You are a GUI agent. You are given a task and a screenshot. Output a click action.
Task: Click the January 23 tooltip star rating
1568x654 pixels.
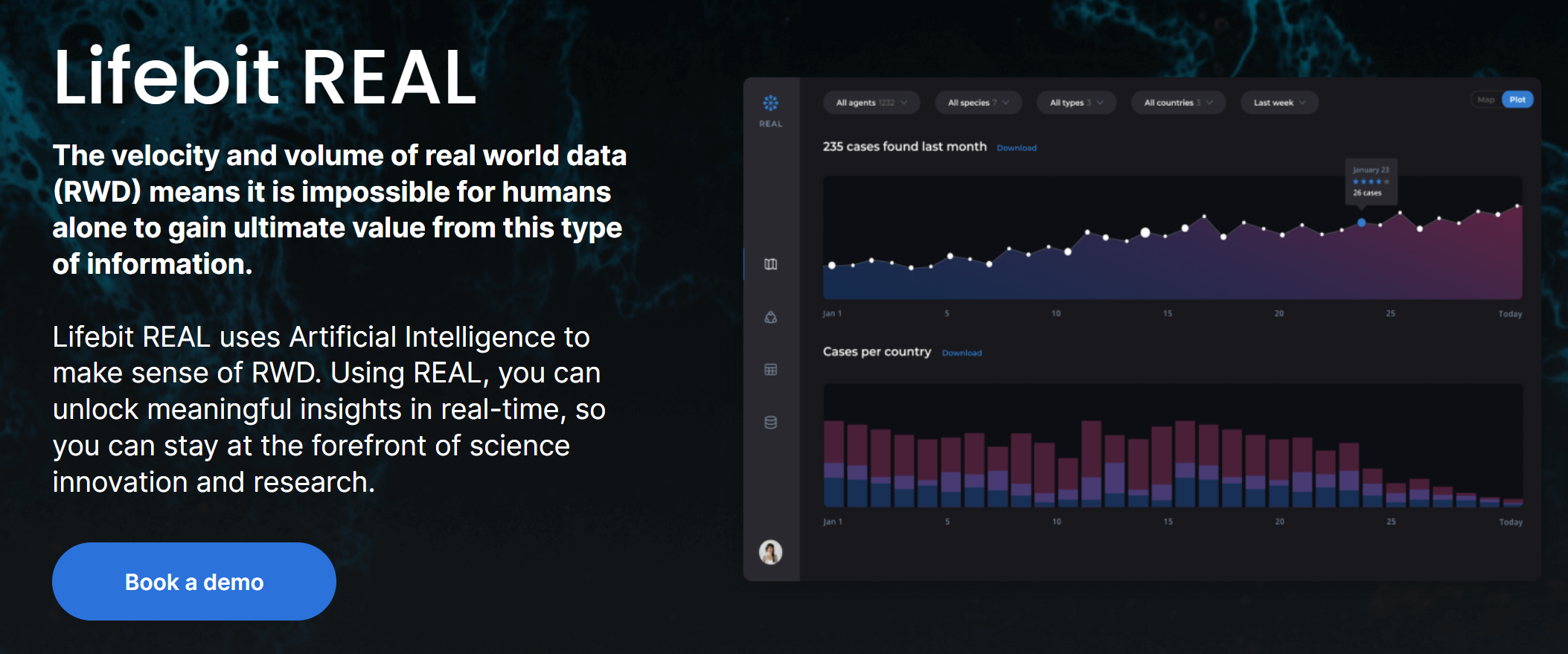(x=1371, y=182)
